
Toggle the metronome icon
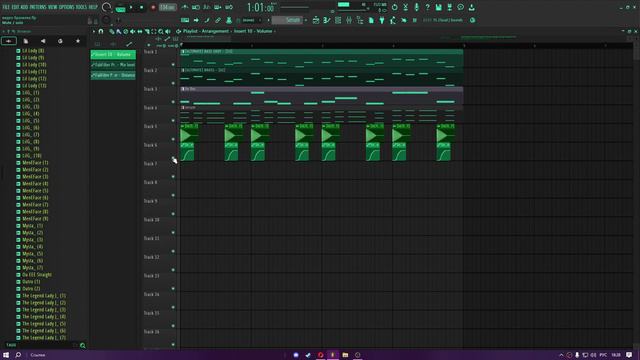185,7
